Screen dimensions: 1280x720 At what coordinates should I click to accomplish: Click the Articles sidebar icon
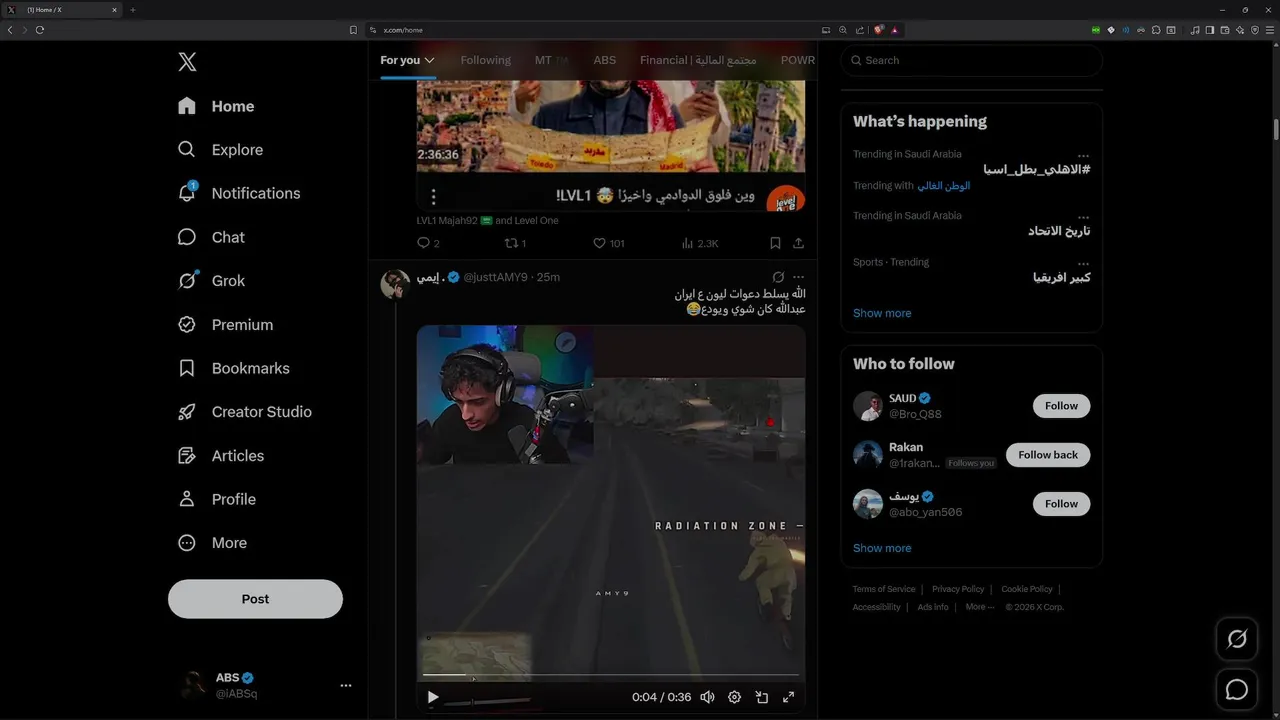click(x=187, y=456)
